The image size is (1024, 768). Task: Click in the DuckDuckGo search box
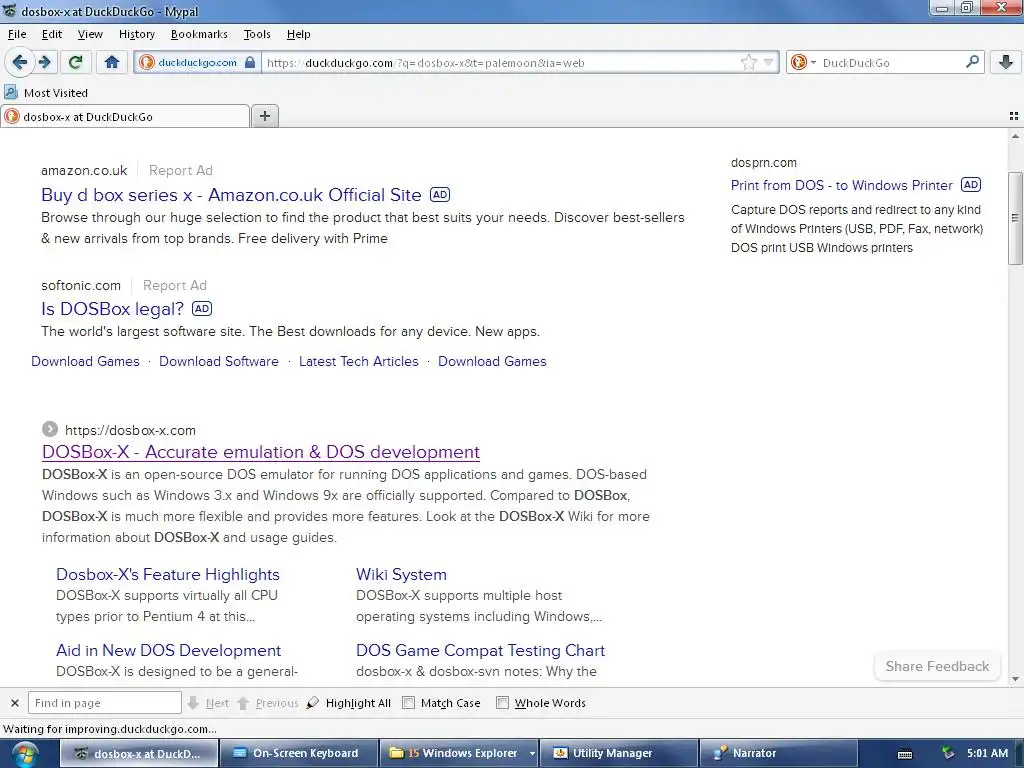(x=890, y=63)
